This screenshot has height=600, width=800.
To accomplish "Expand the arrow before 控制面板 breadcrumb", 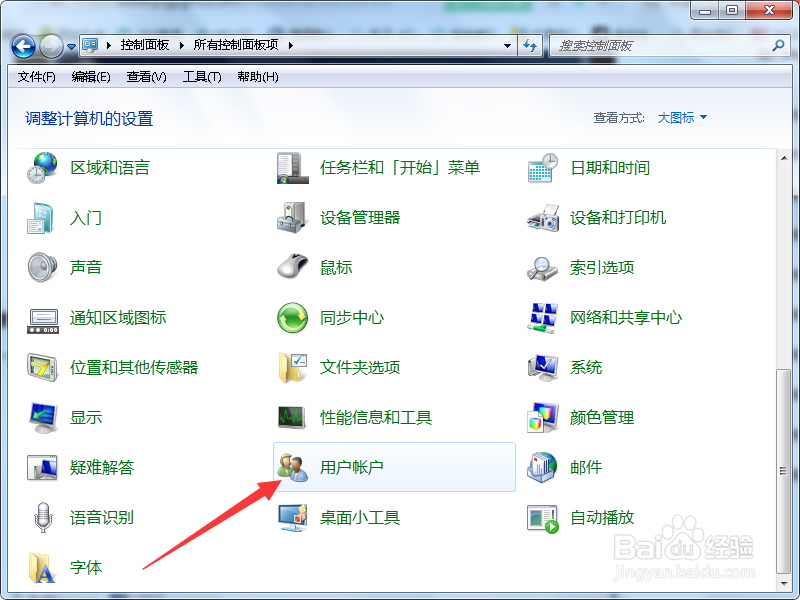I will click(x=109, y=45).
